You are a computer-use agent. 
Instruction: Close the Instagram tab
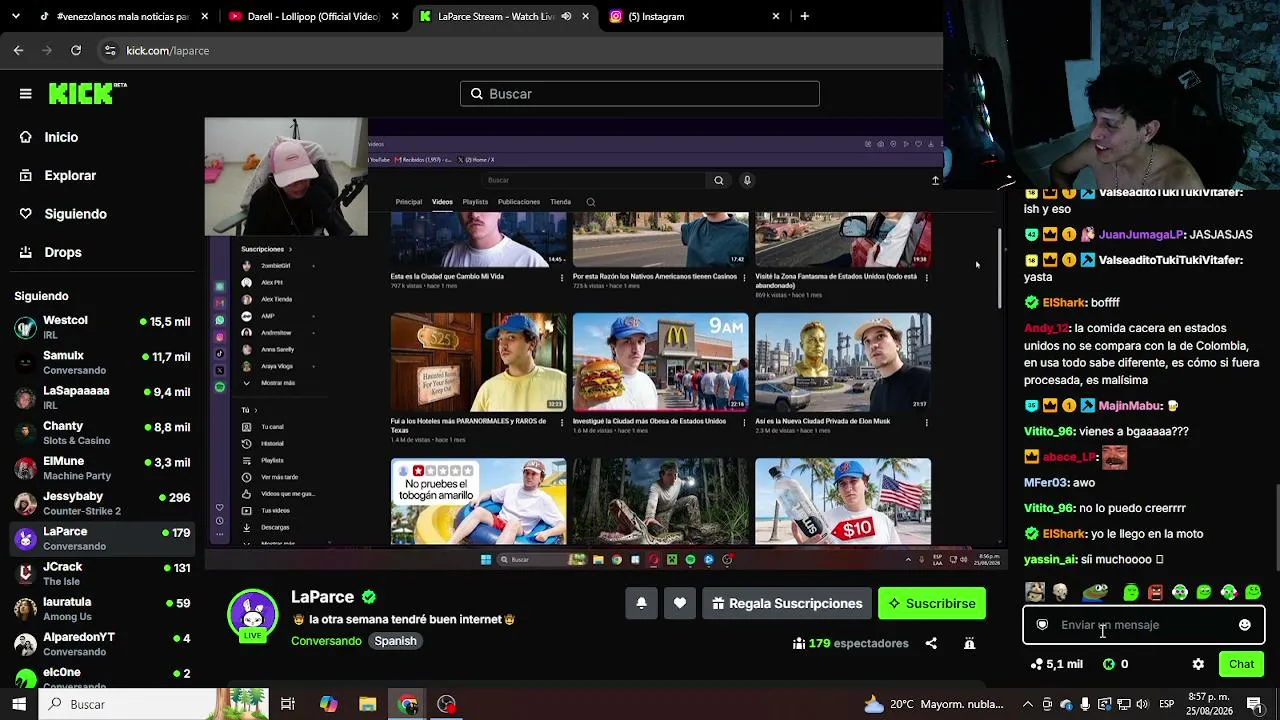tap(776, 16)
